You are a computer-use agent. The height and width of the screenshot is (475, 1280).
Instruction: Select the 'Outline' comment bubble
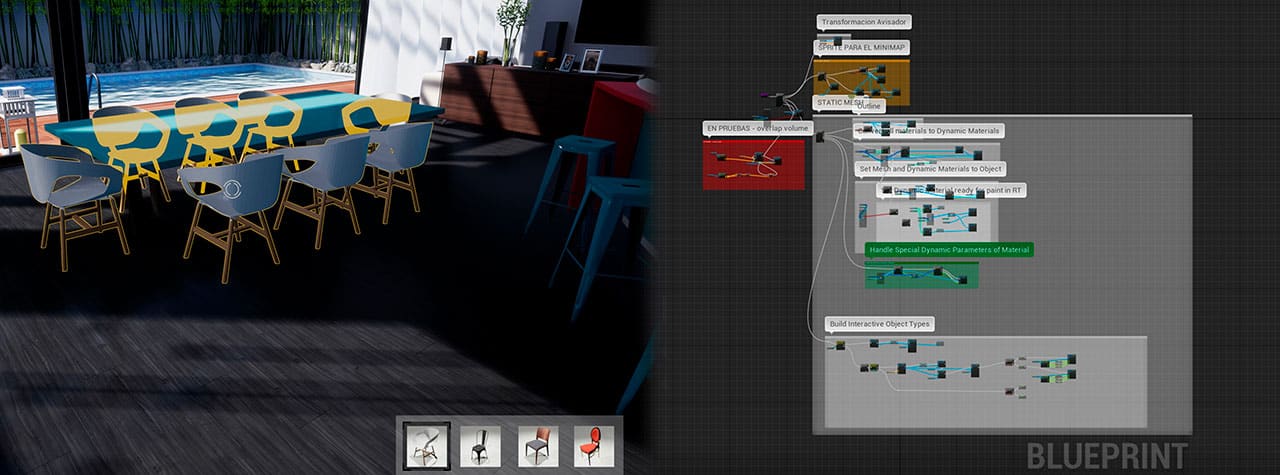click(870, 106)
